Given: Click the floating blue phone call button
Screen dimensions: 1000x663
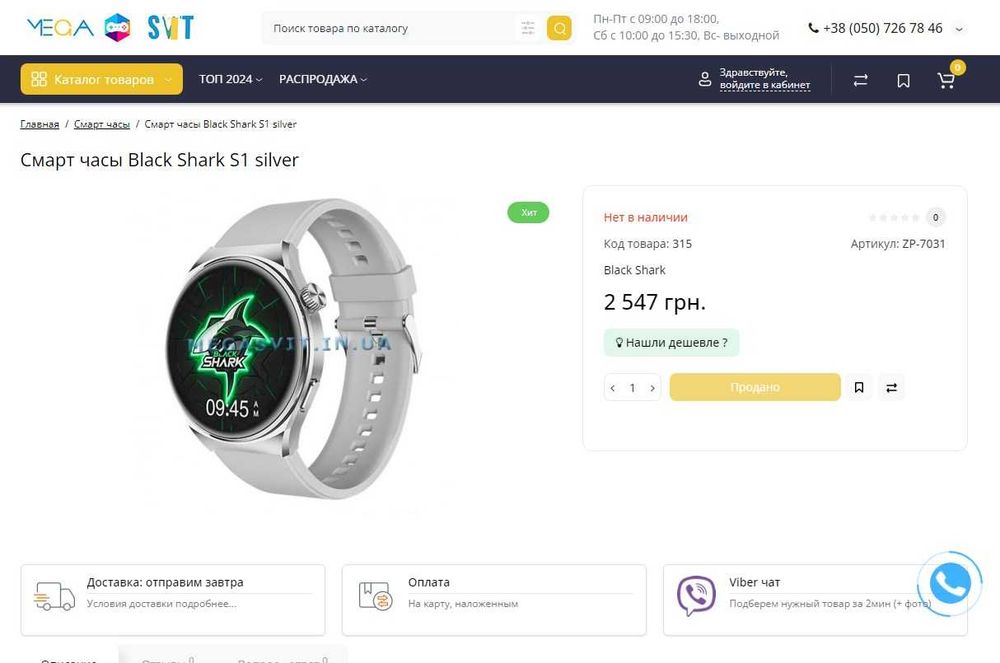Looking at the screenshot, I should coord(949,583).
